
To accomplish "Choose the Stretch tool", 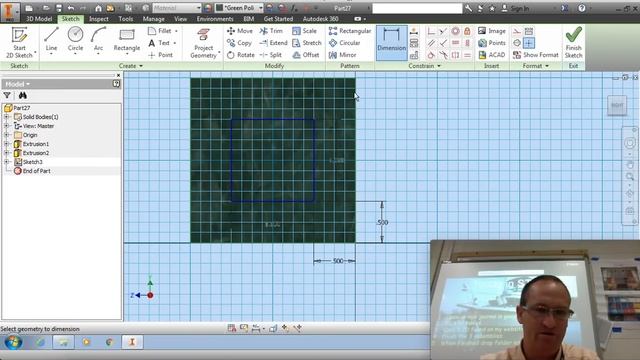I will (x=307, y=43).
